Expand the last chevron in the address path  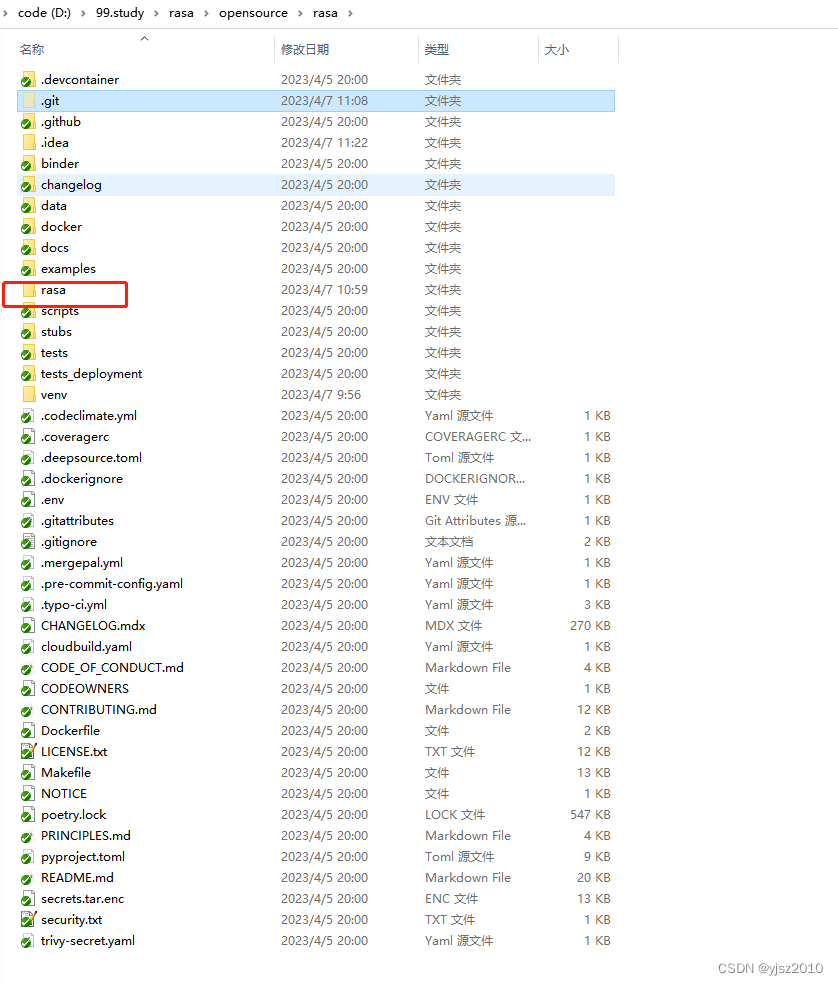pos(350,13)
